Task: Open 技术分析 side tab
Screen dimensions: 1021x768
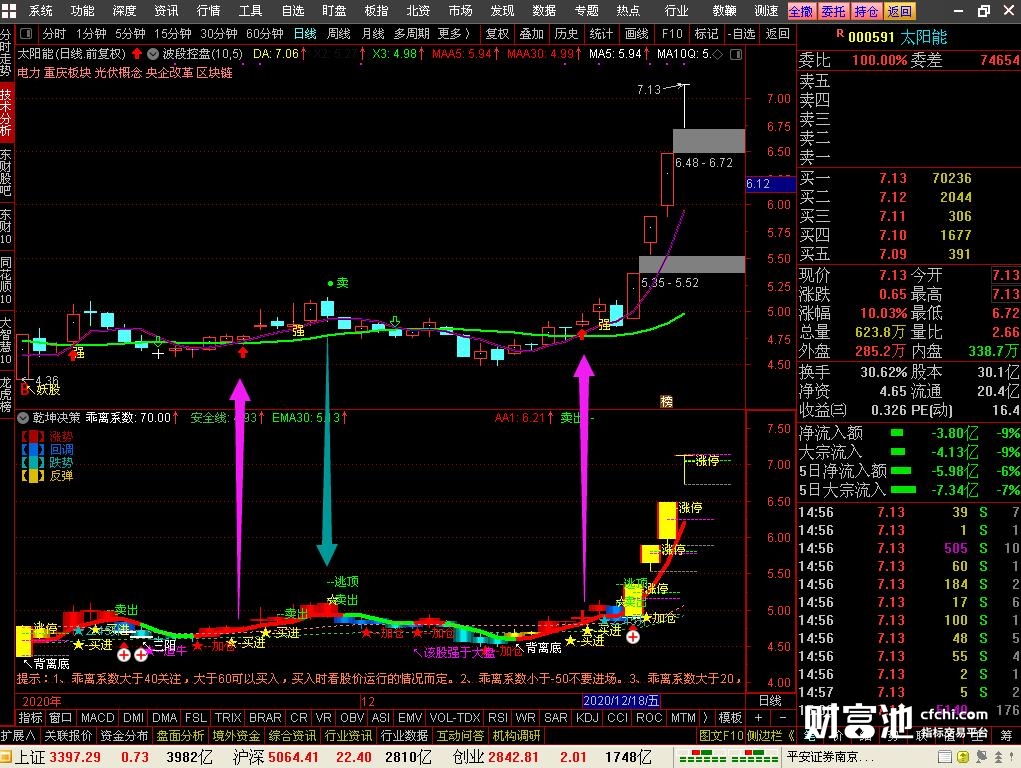Action: pyautogui.click(x=6, y=112)
